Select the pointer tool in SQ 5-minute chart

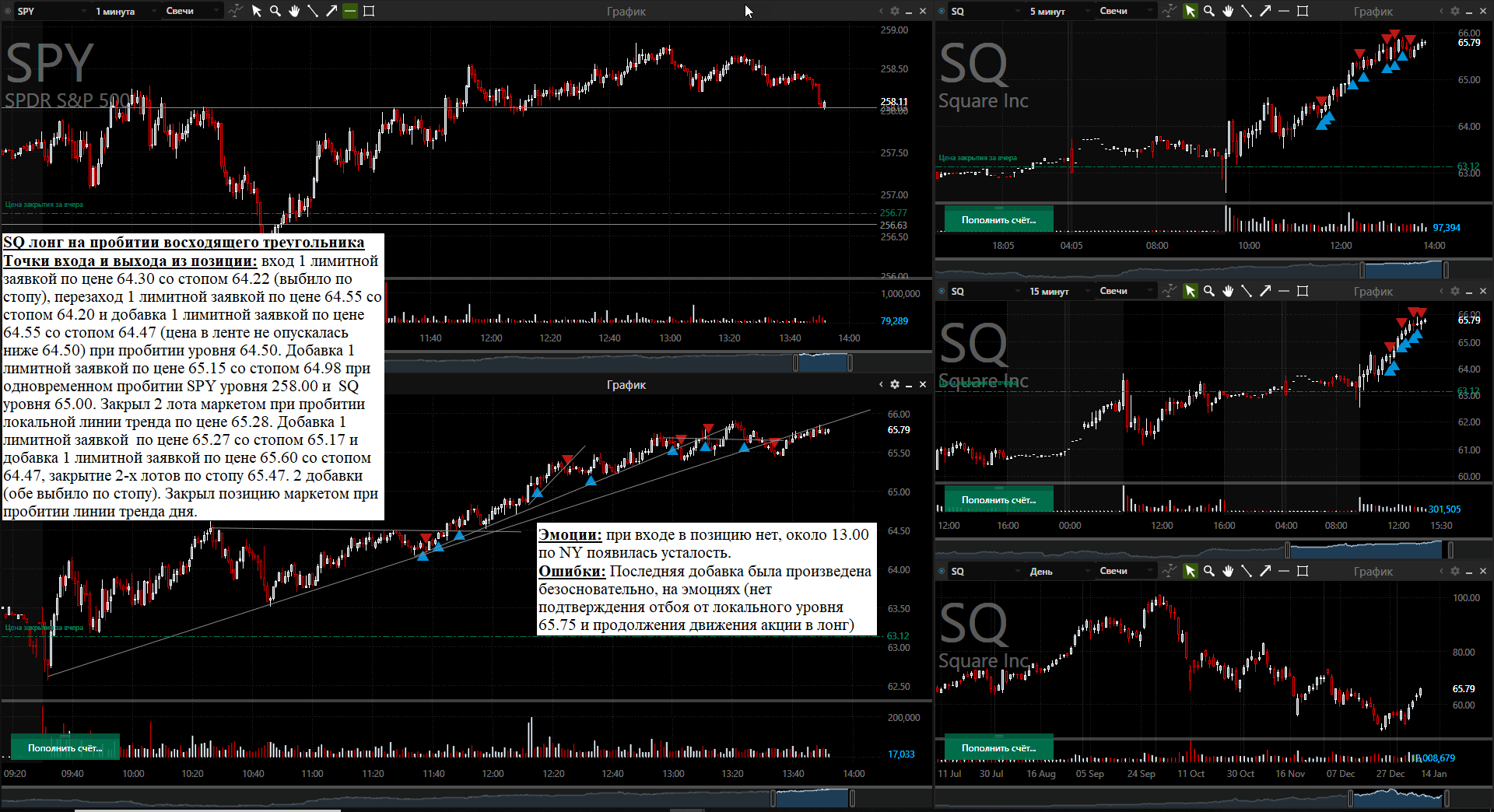click(1191, 11)
